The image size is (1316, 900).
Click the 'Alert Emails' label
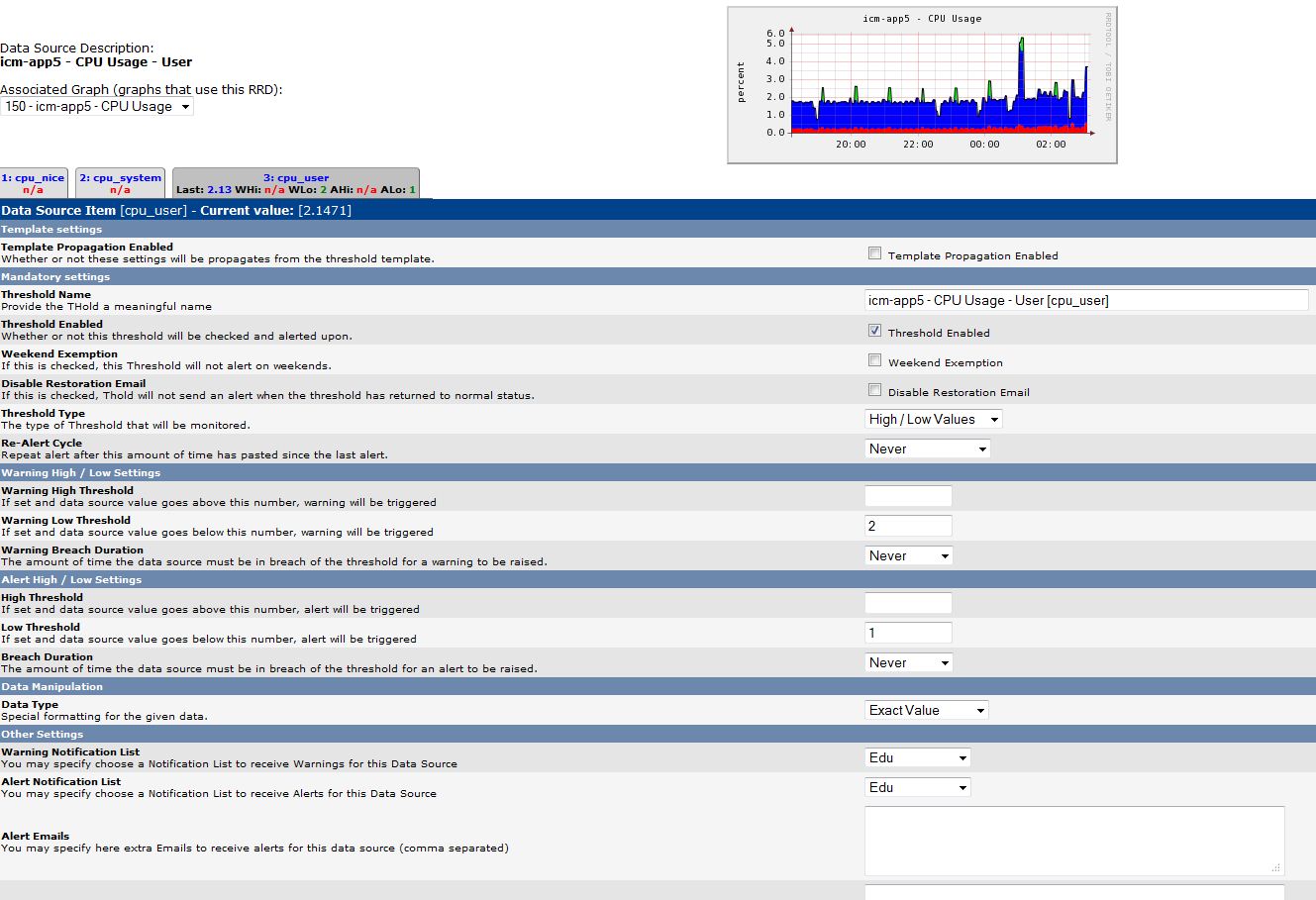[36, 836]
